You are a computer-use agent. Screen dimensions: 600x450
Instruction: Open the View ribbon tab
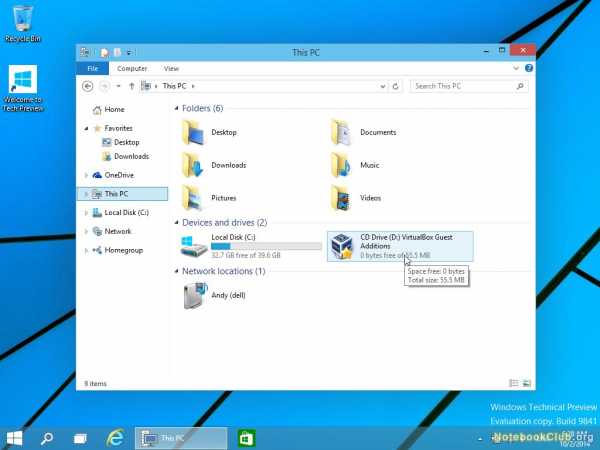click(171, 68)
